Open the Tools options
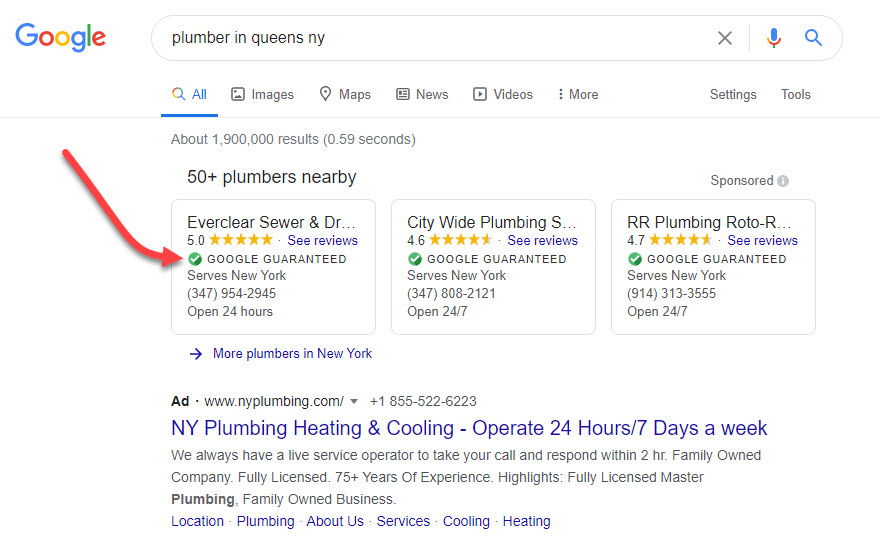 pos(796,94)
